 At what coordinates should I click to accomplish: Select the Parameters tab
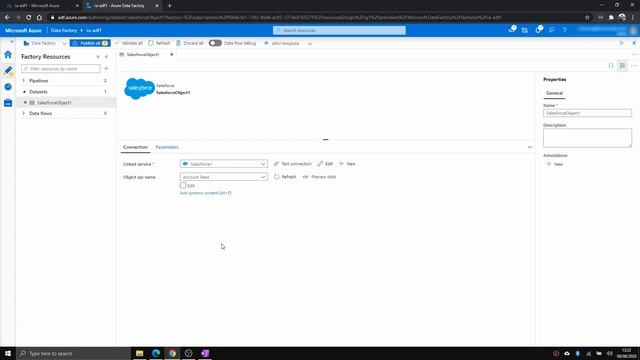167,147
